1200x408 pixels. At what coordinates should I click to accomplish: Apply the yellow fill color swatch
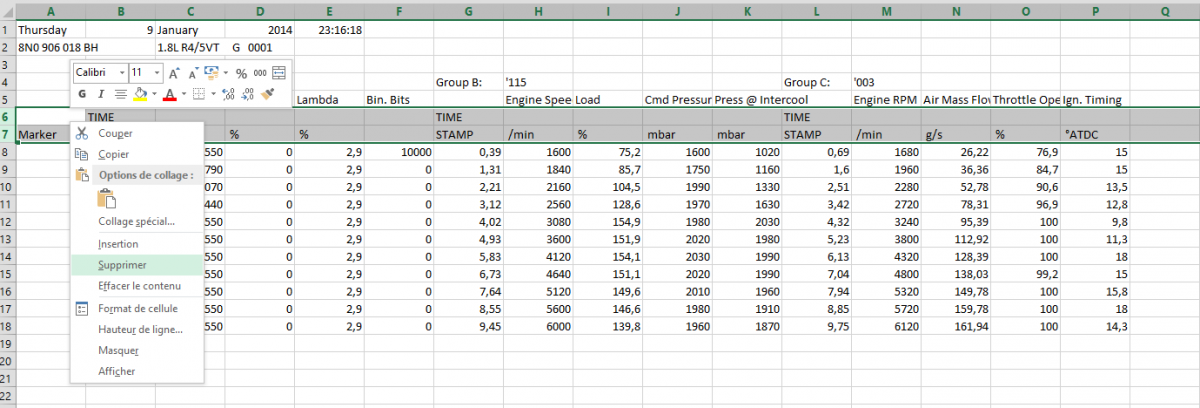point(140,94)
